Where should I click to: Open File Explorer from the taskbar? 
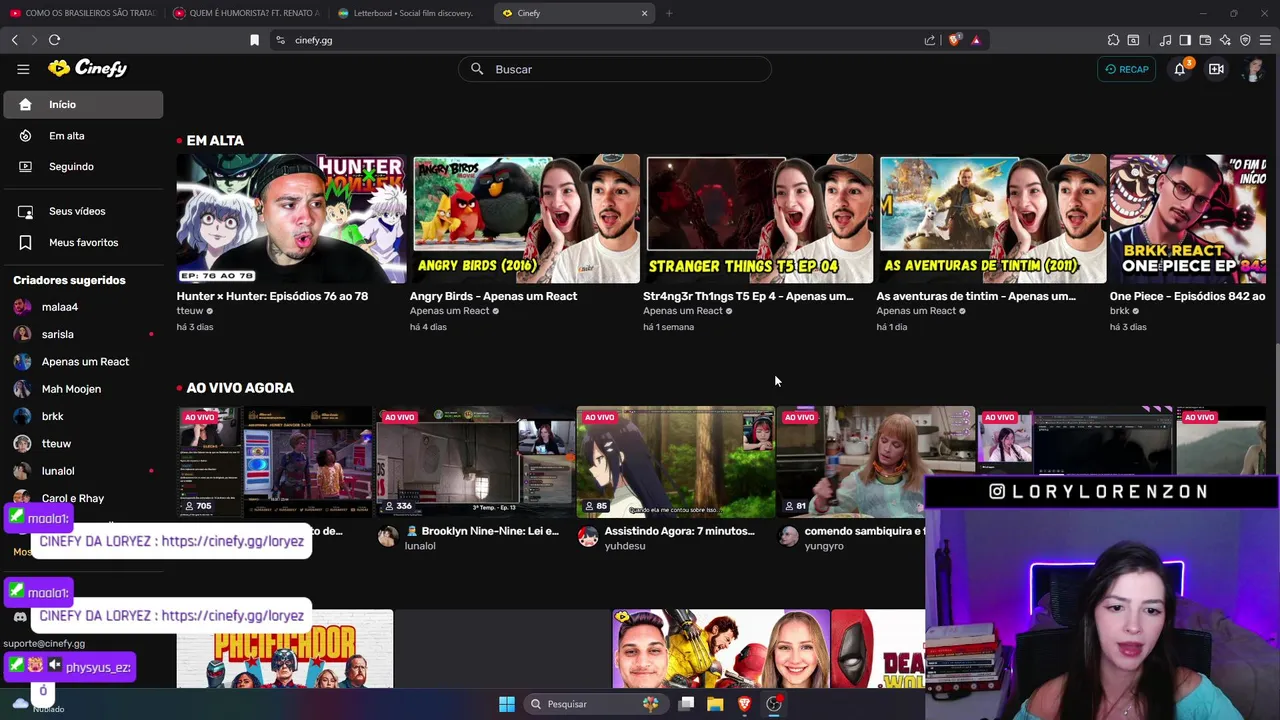pyautogui.click(x=715, y=704)
